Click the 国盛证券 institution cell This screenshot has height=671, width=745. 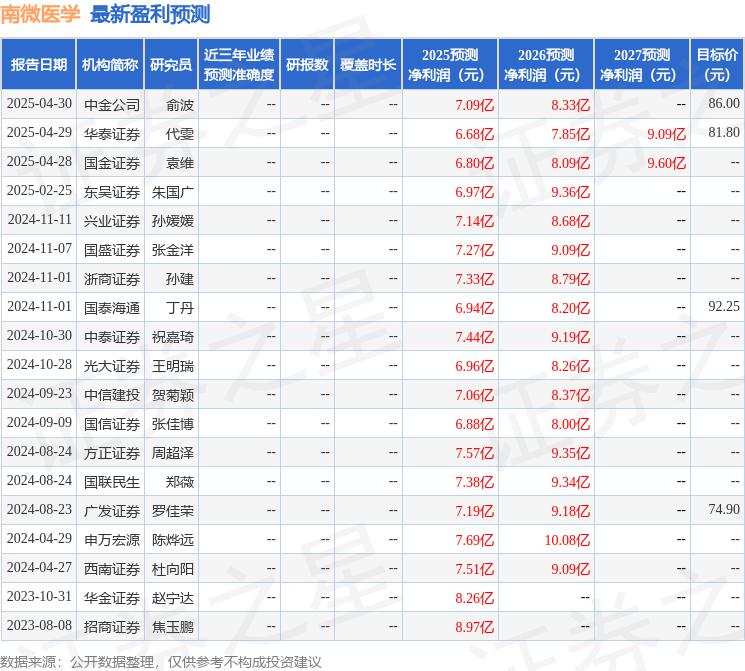point(112,249)
